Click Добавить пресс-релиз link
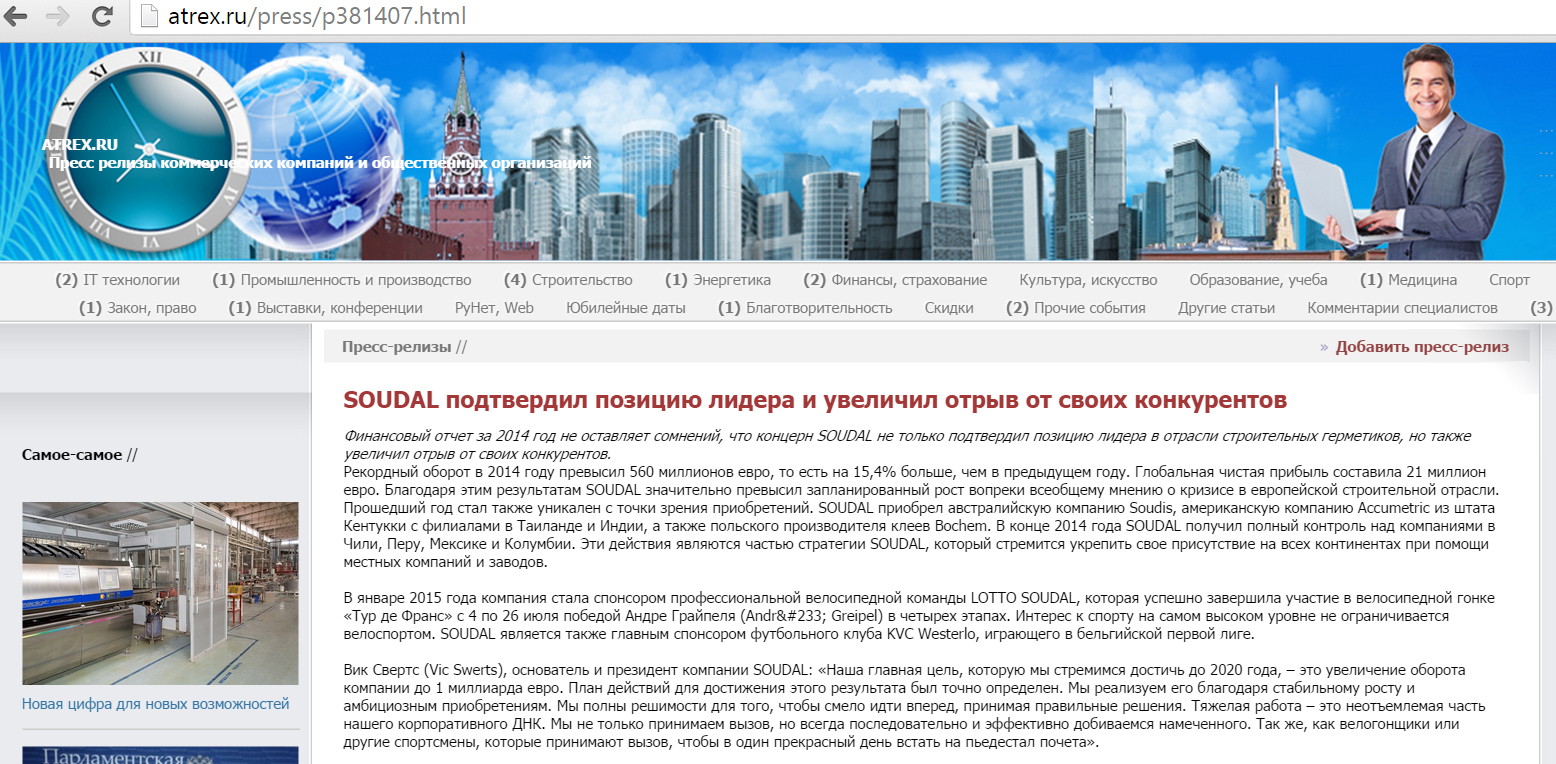Viewport: 1556px width, 764px height. point(1422,347)
